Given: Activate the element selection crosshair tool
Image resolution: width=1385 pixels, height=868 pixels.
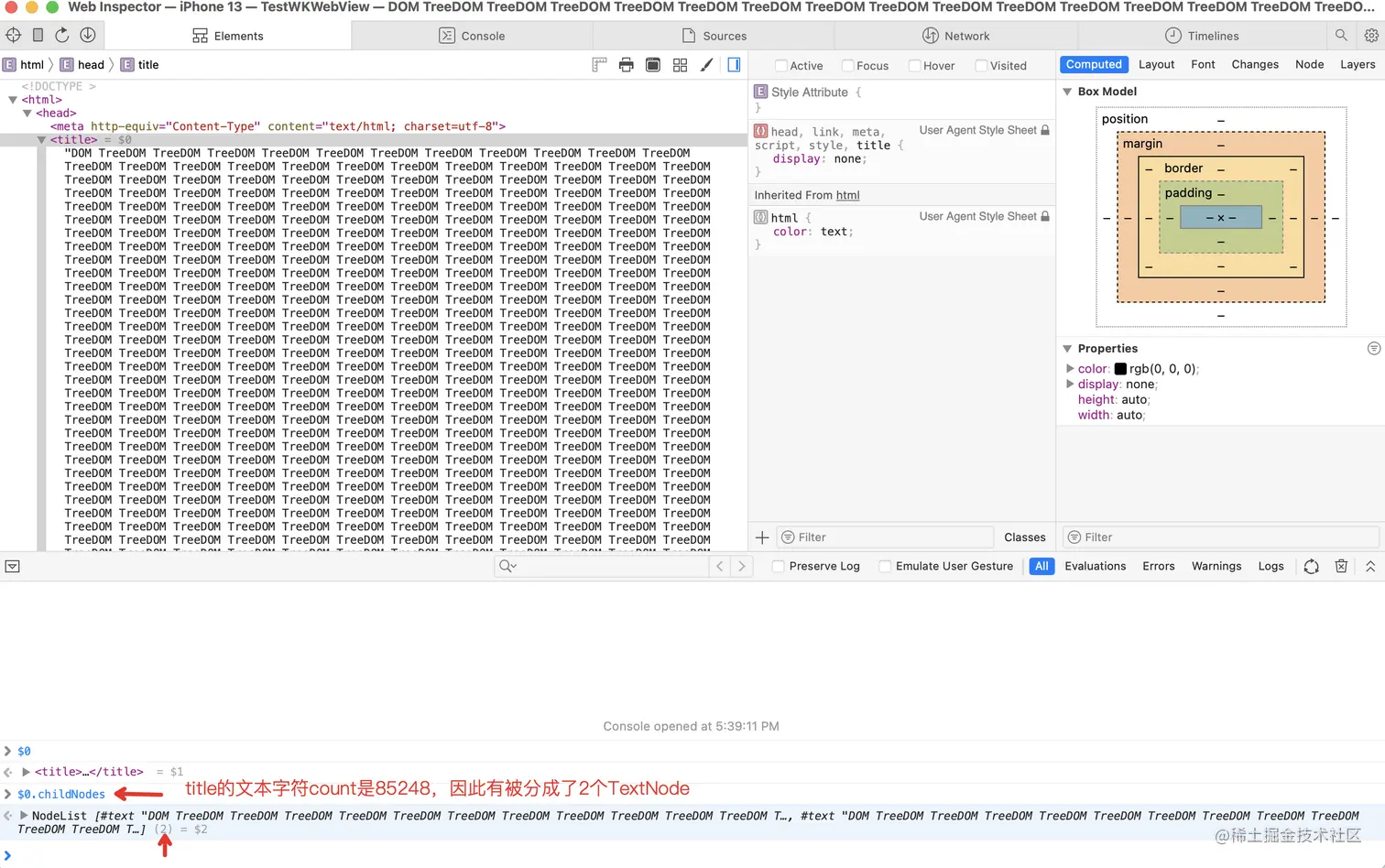Looking at the screenshot, I should (14, 36).
